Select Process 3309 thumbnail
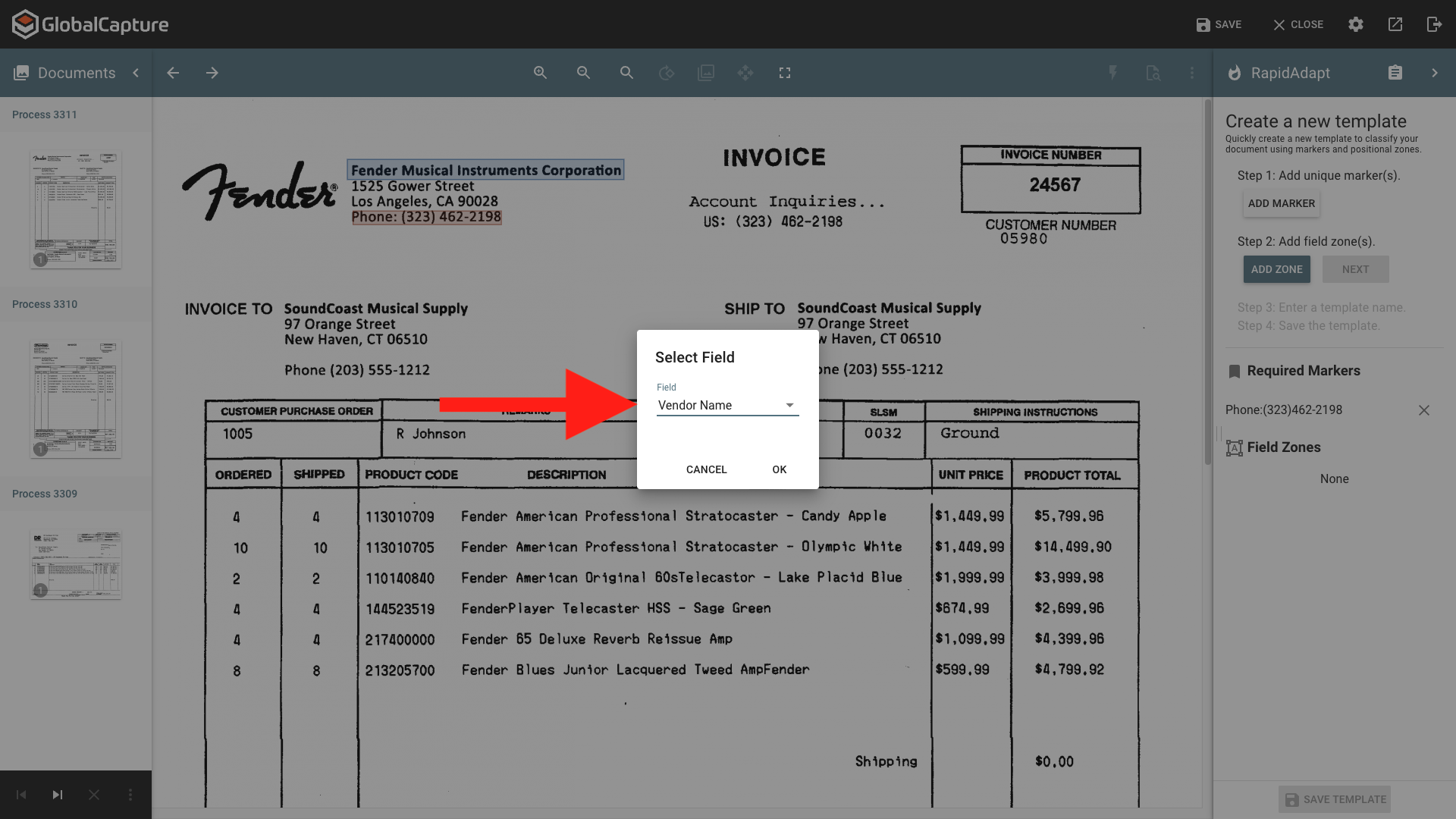This screenshot has width=1456, height=819. (76, 565)
